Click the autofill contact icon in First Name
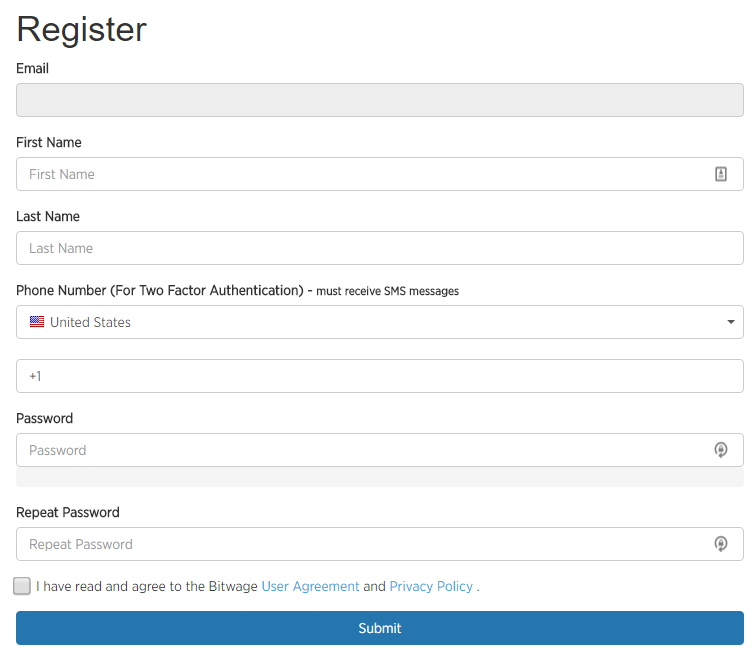Screen dimensions: 755x656 click(x=720, y=174)
